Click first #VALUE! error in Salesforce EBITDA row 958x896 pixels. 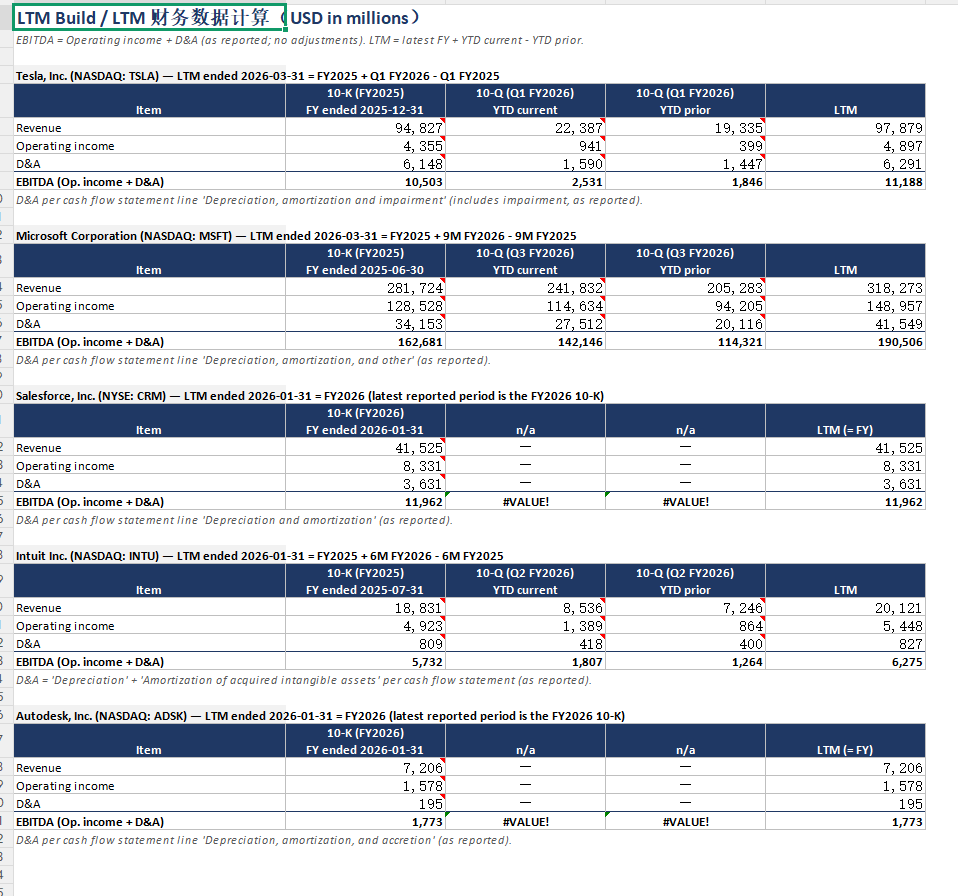pos(525,501)
